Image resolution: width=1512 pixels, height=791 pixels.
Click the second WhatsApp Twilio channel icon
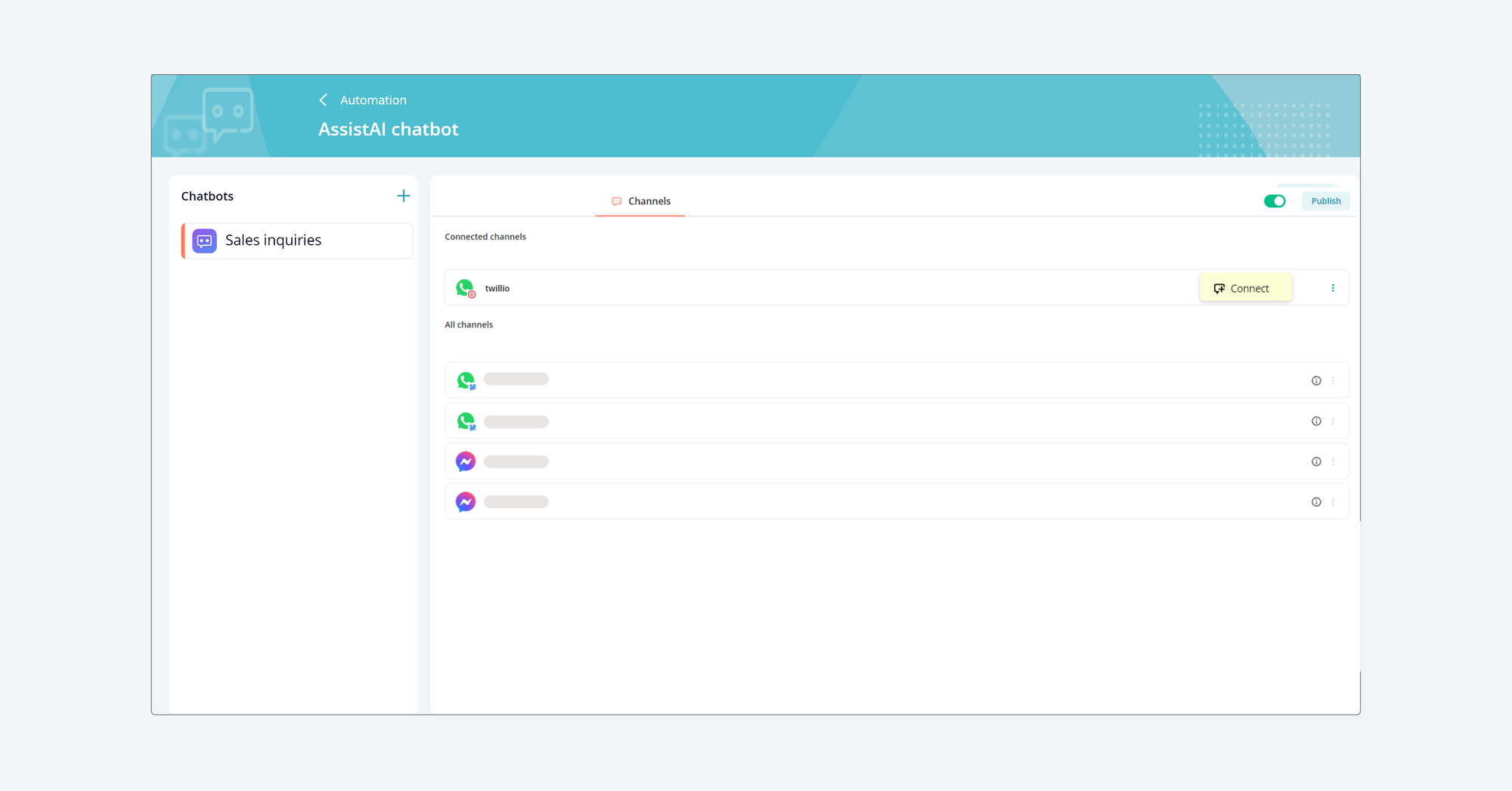[x=466, y=421]
